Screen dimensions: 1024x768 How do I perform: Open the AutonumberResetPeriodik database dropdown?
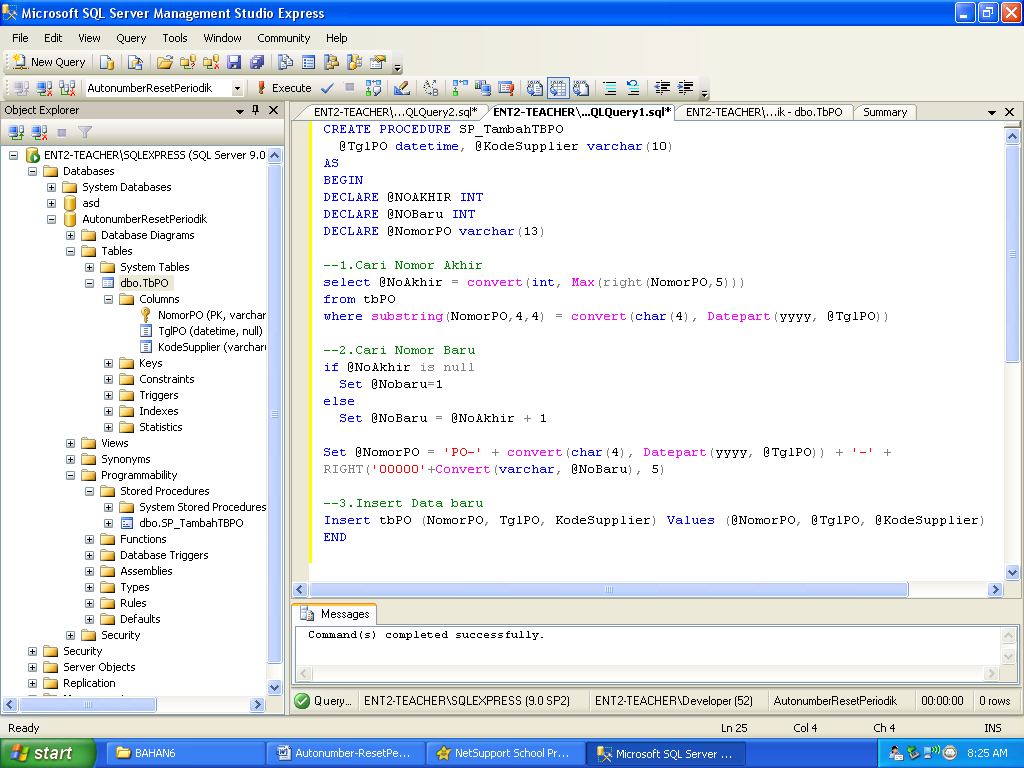click(237, 88)
